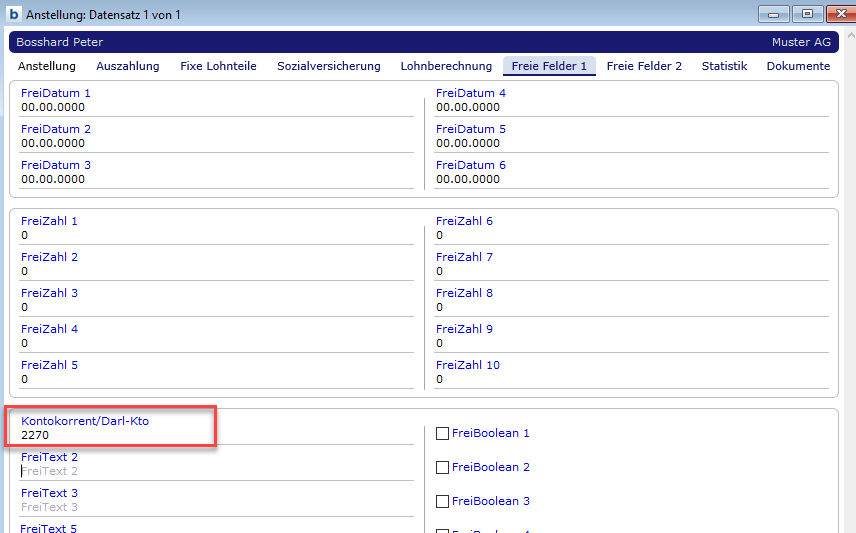
Task: Go to the Lohnberechnung tab
Action: (x=446, y=66)
